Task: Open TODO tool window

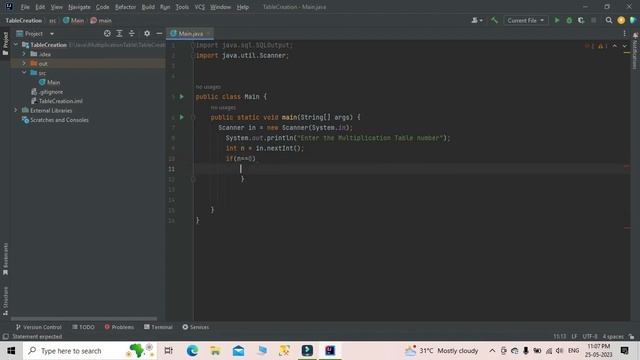Action: [83, 327]
